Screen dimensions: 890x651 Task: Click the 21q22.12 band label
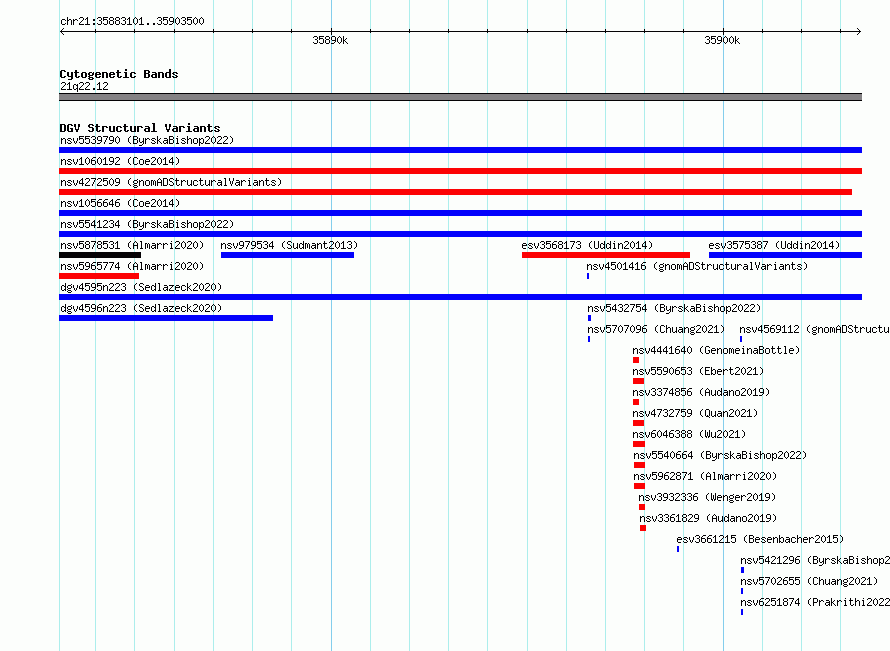tap(84, 86)
